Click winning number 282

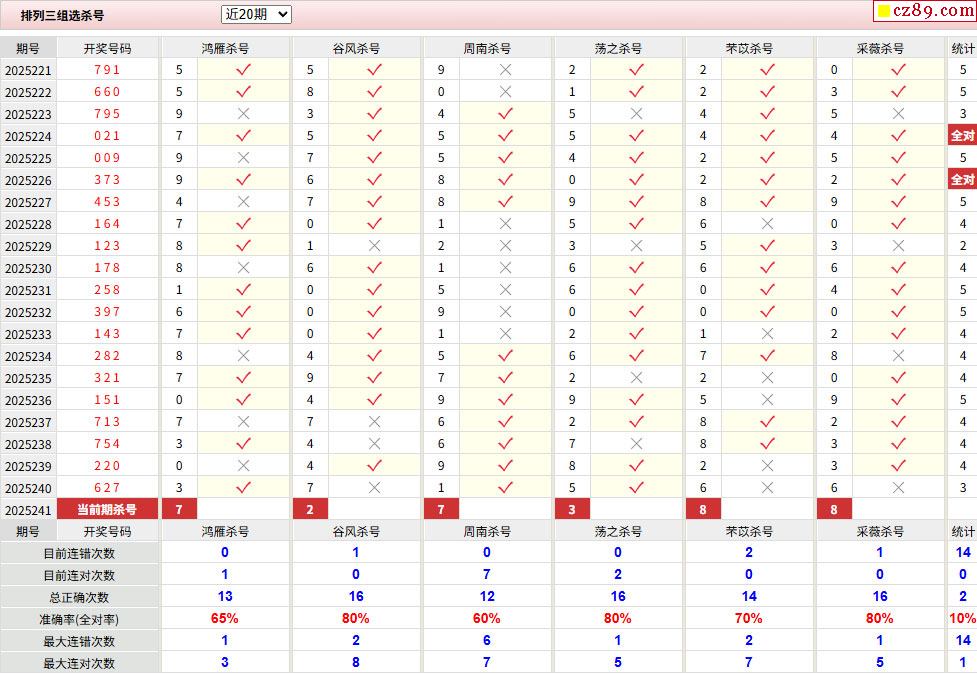tap(107, 356)
